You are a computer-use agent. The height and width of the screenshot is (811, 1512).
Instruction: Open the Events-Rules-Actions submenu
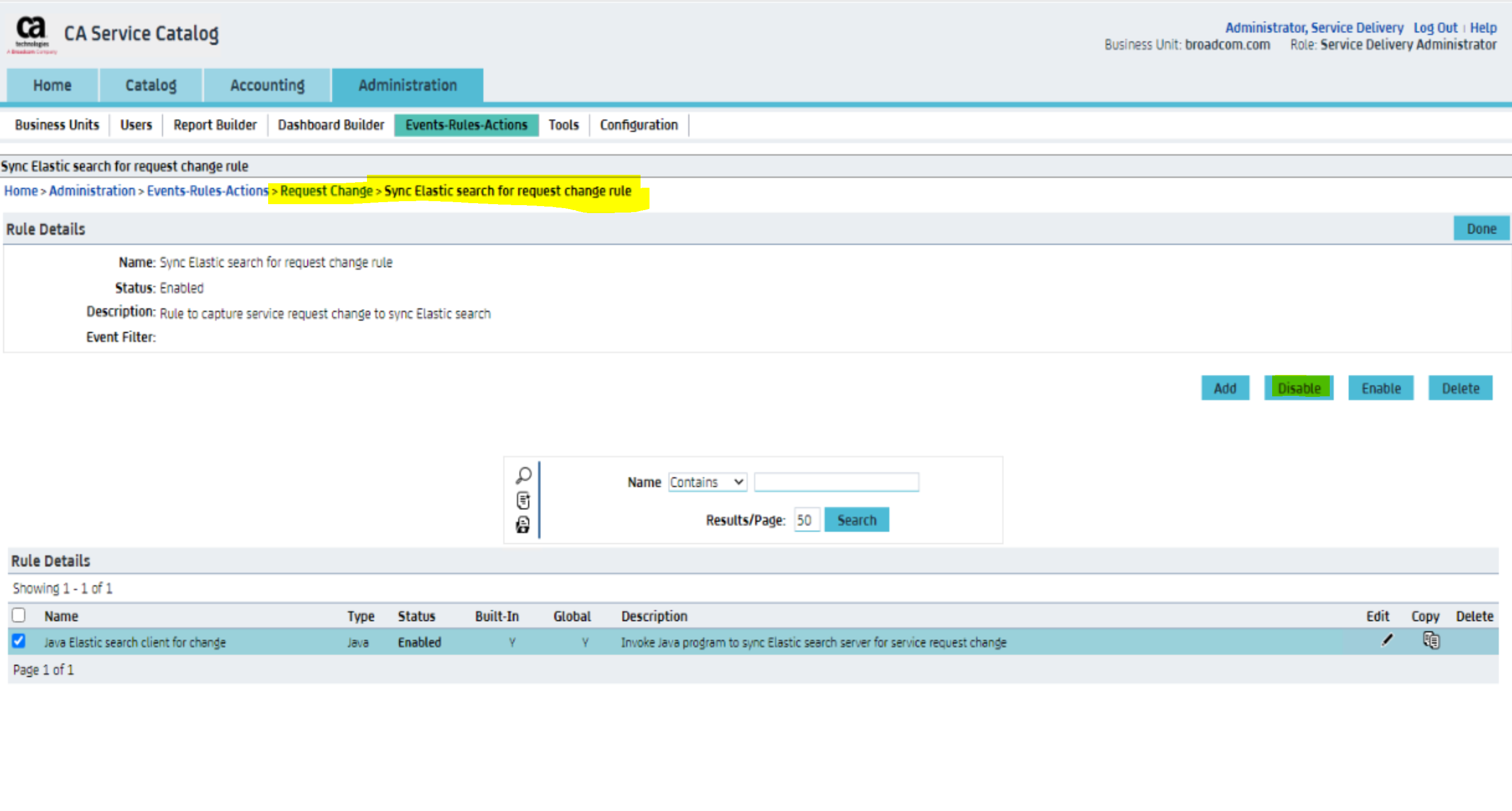coord(466,125)
